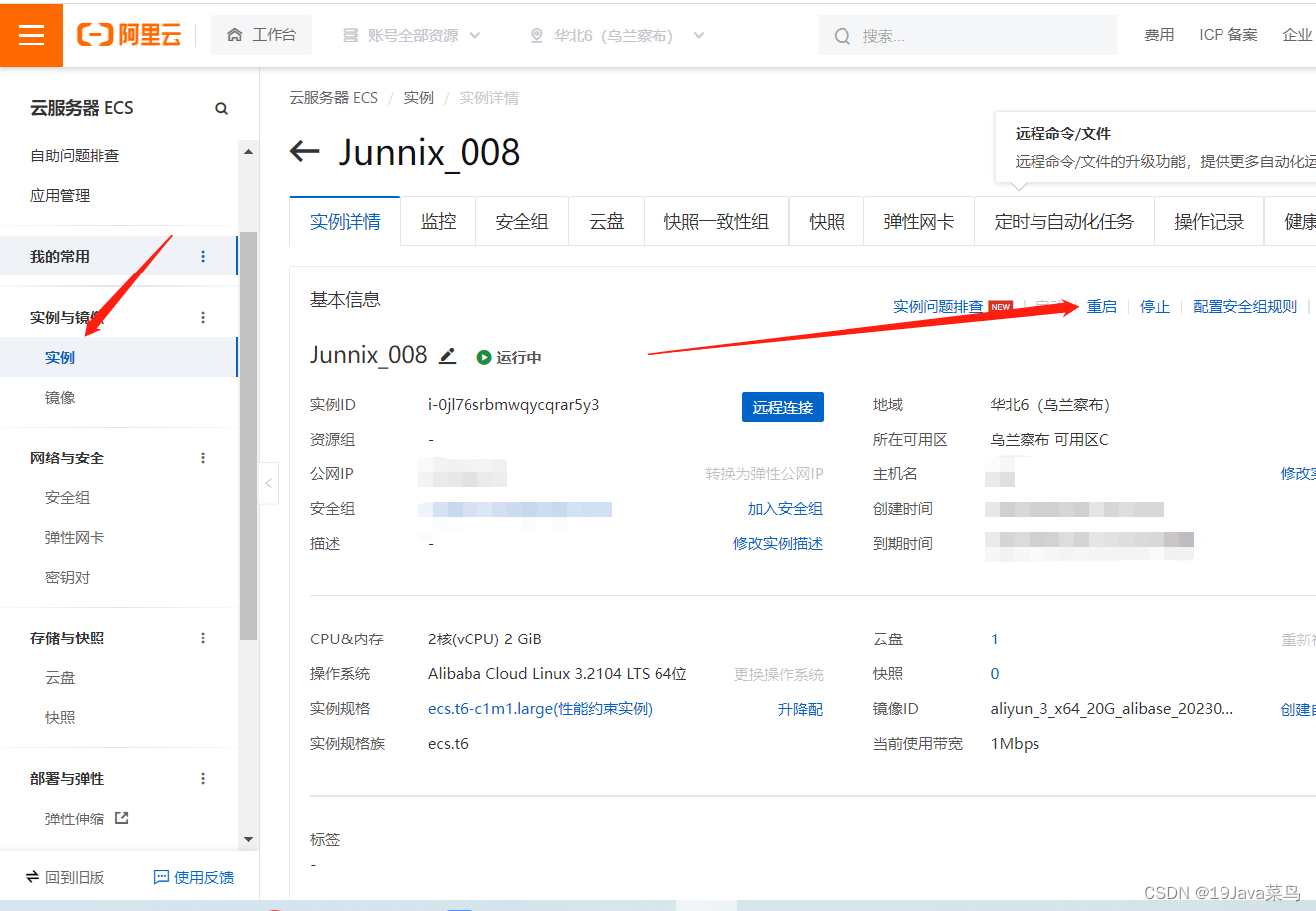Click instance ID i-0jl76srbmwqycqrar5y3
The height and width of the screenshot is (911, 1316).
pyautogui.click(x=513, y=405)
